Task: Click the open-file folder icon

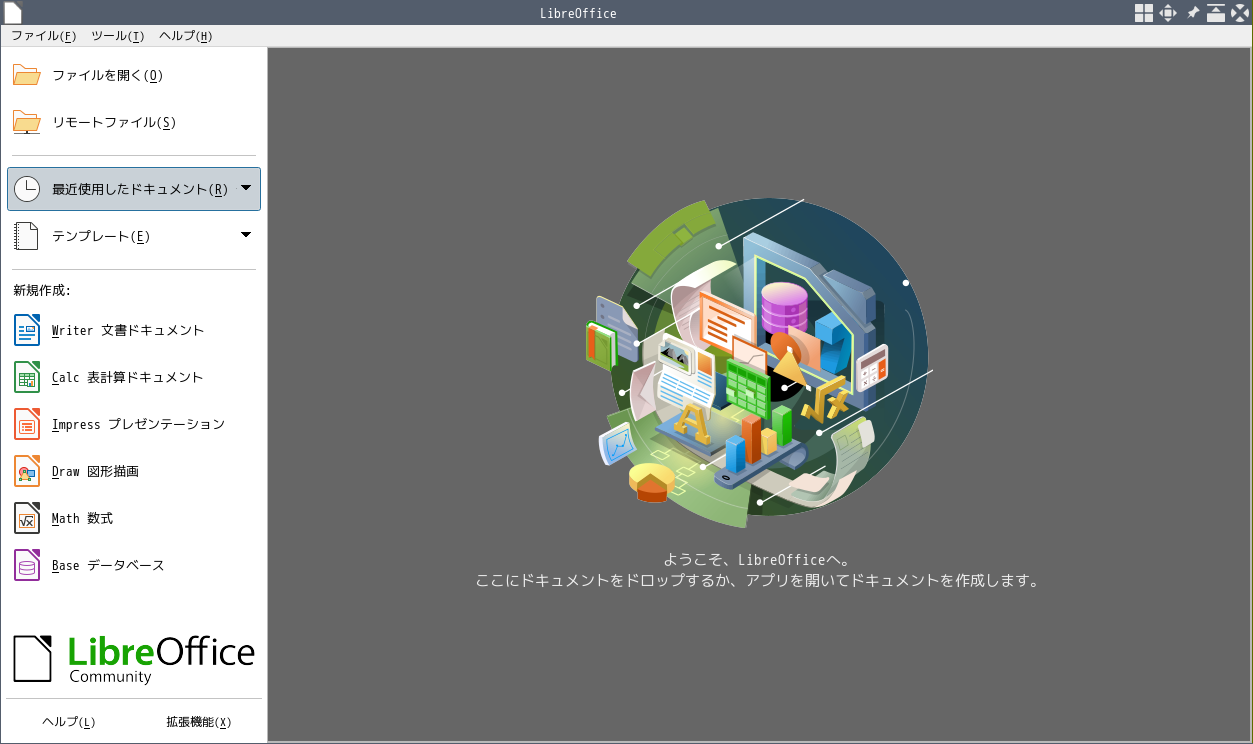Action: point(26,75)
